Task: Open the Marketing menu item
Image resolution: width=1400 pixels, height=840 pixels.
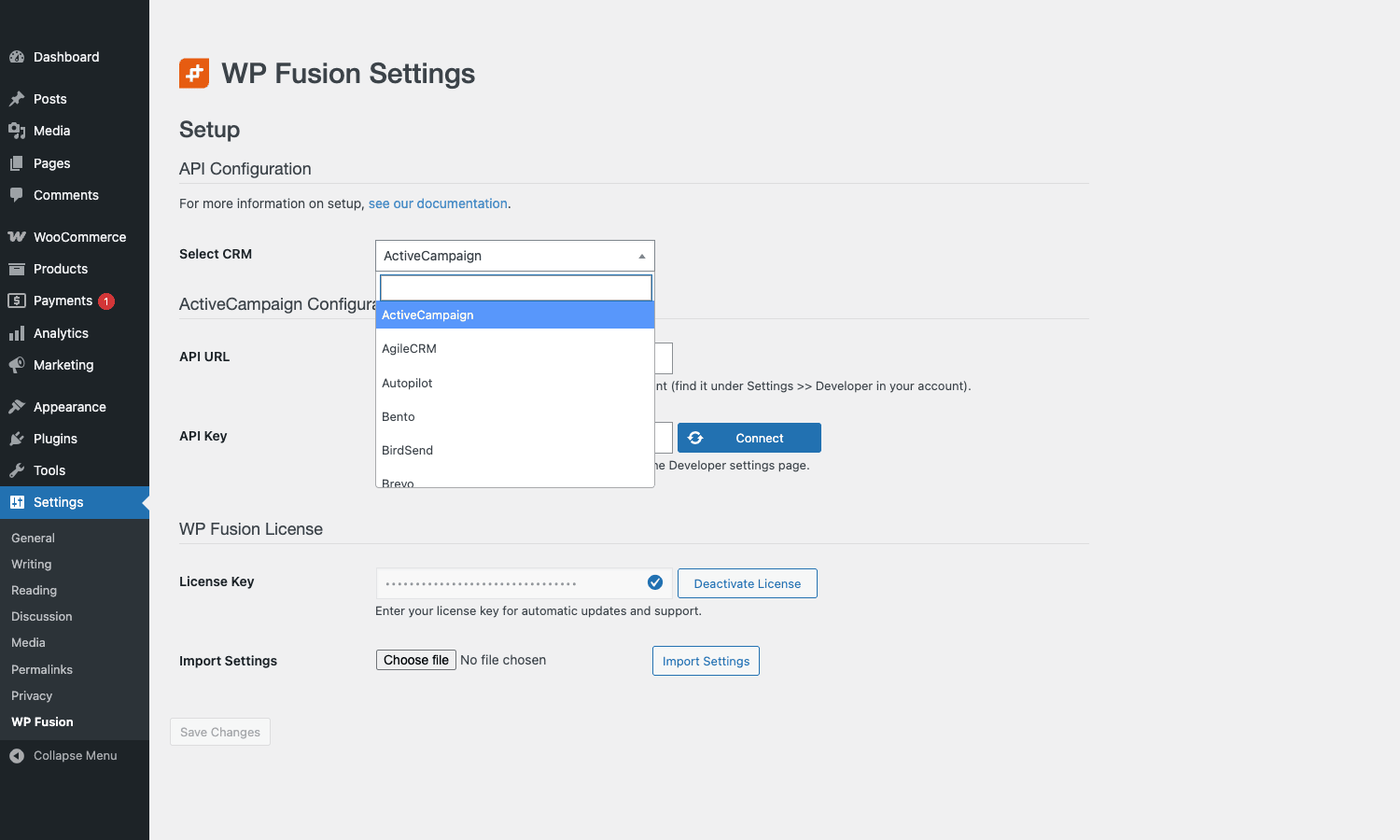Action: [x=75, y=365]
